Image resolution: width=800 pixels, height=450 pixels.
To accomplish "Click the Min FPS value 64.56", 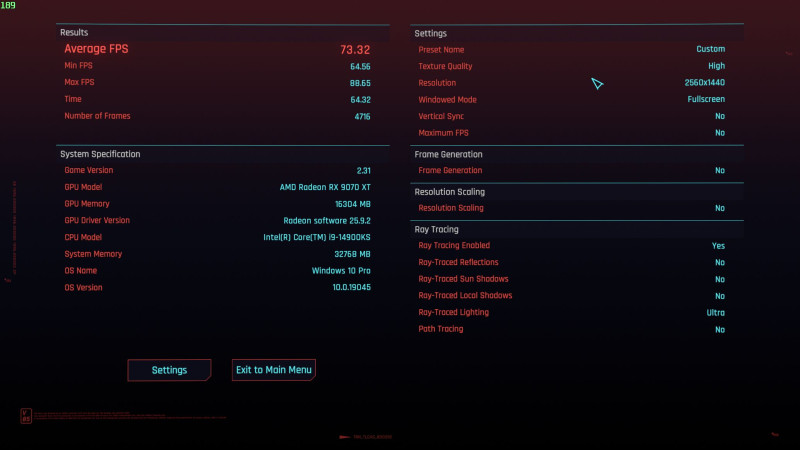I will (360, 66).
